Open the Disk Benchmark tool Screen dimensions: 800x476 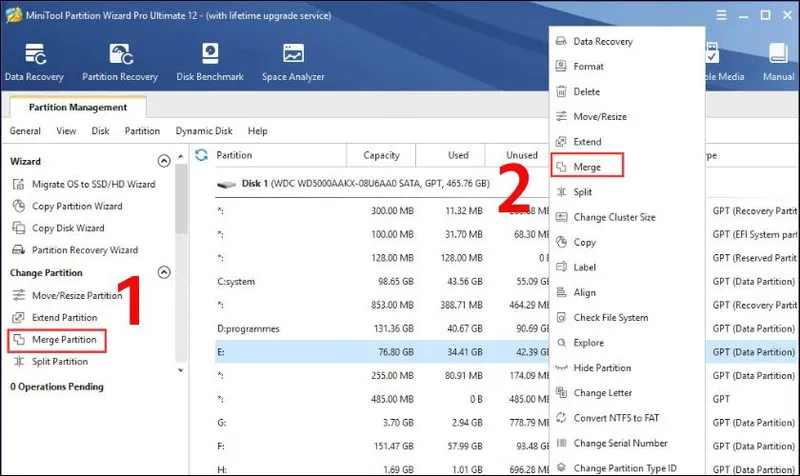(210, 62)
